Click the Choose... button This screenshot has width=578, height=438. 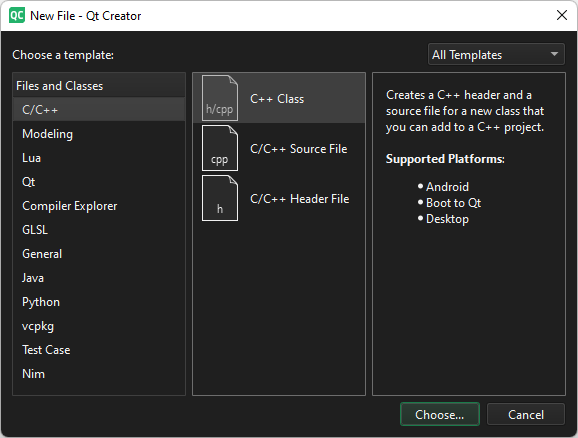click(440, 414)
